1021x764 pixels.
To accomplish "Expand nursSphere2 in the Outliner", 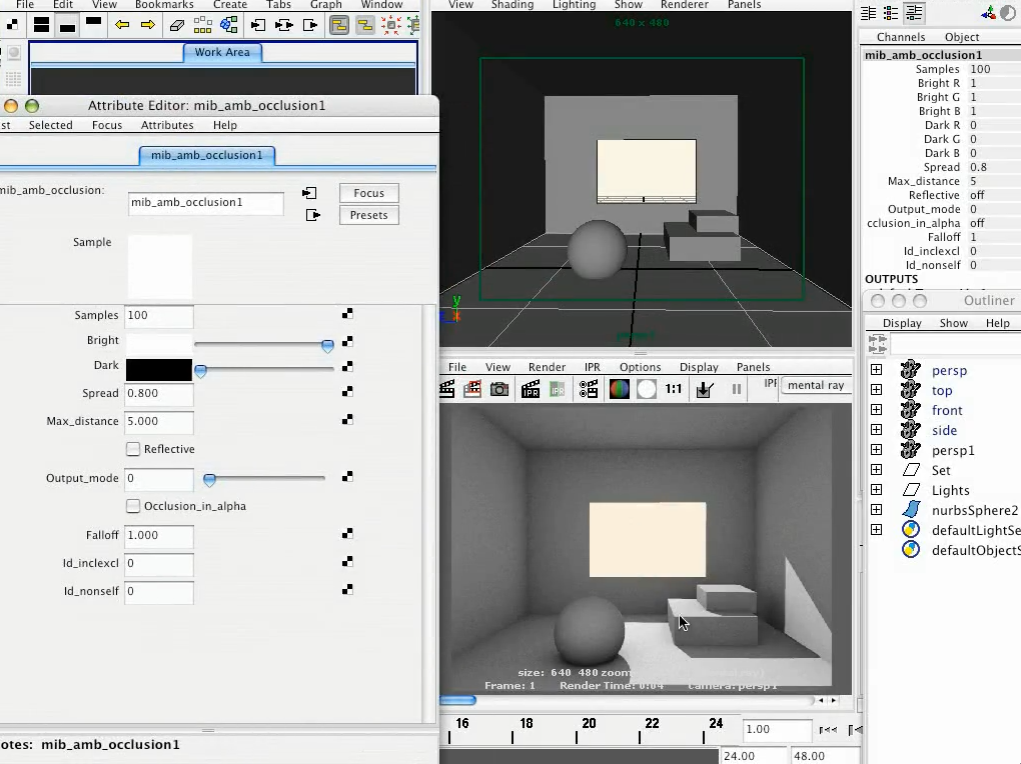I will [x=876, y=509].
